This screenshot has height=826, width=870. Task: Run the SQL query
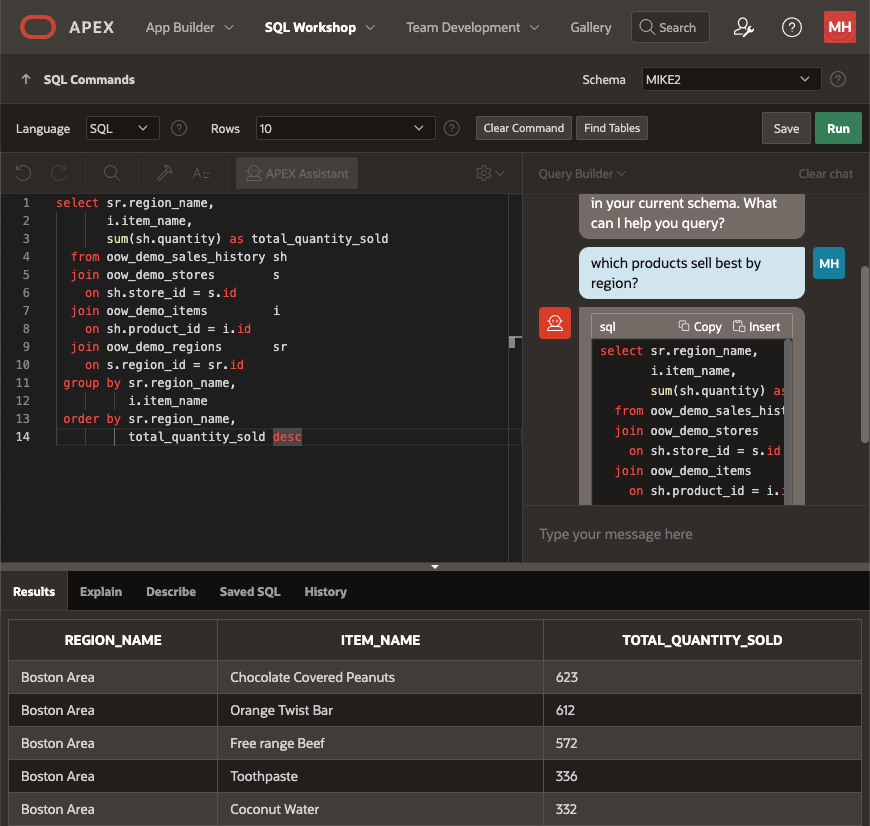[838, 128]
